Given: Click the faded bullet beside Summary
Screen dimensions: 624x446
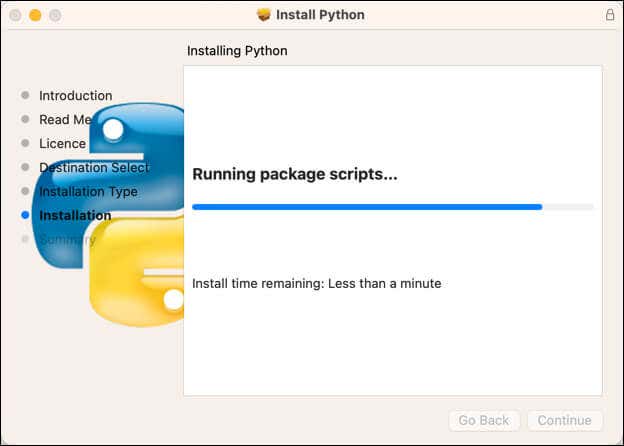Looking at the screenshot, I should point(25,239).
